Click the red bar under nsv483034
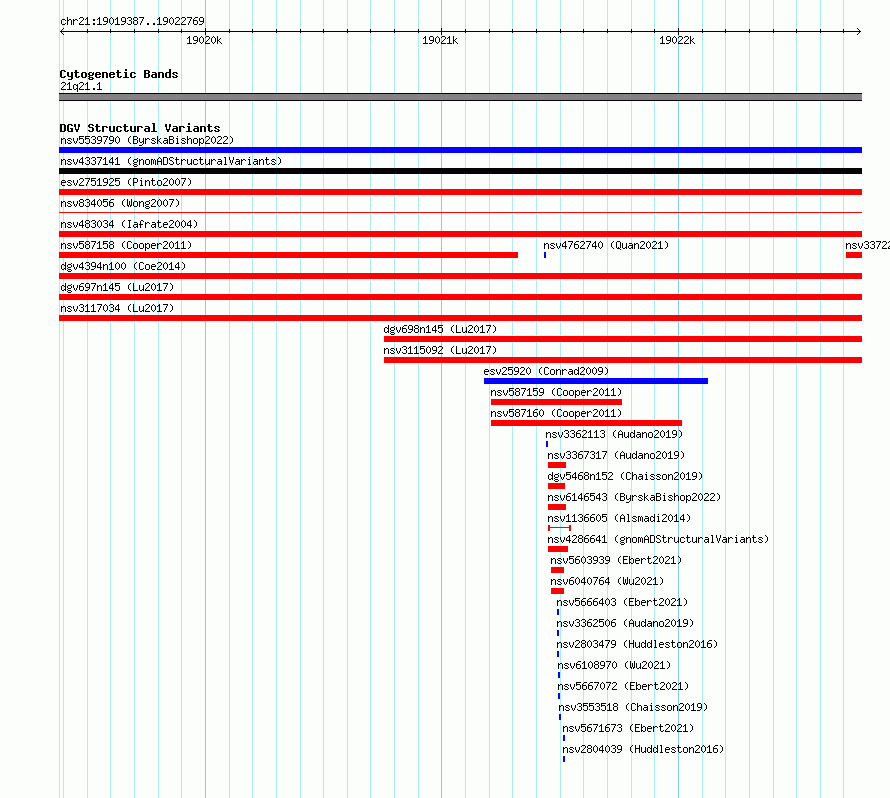Image resolution: width=890 pixels, height=798 pixels. click(x=460, y=234)
